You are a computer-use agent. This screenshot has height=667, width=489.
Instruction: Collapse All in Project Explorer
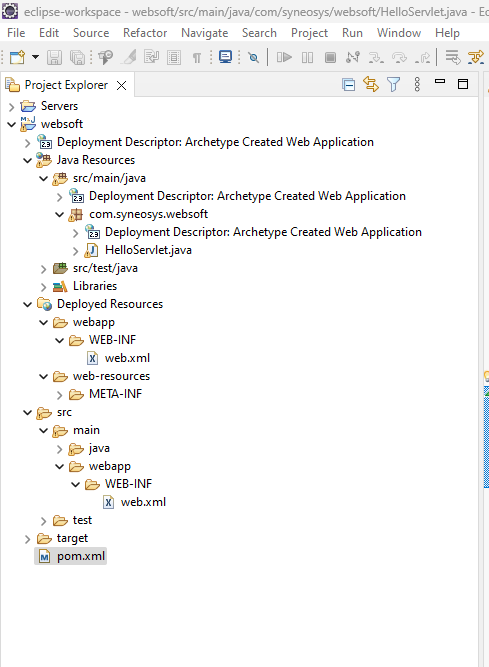[x=348, y=85]
